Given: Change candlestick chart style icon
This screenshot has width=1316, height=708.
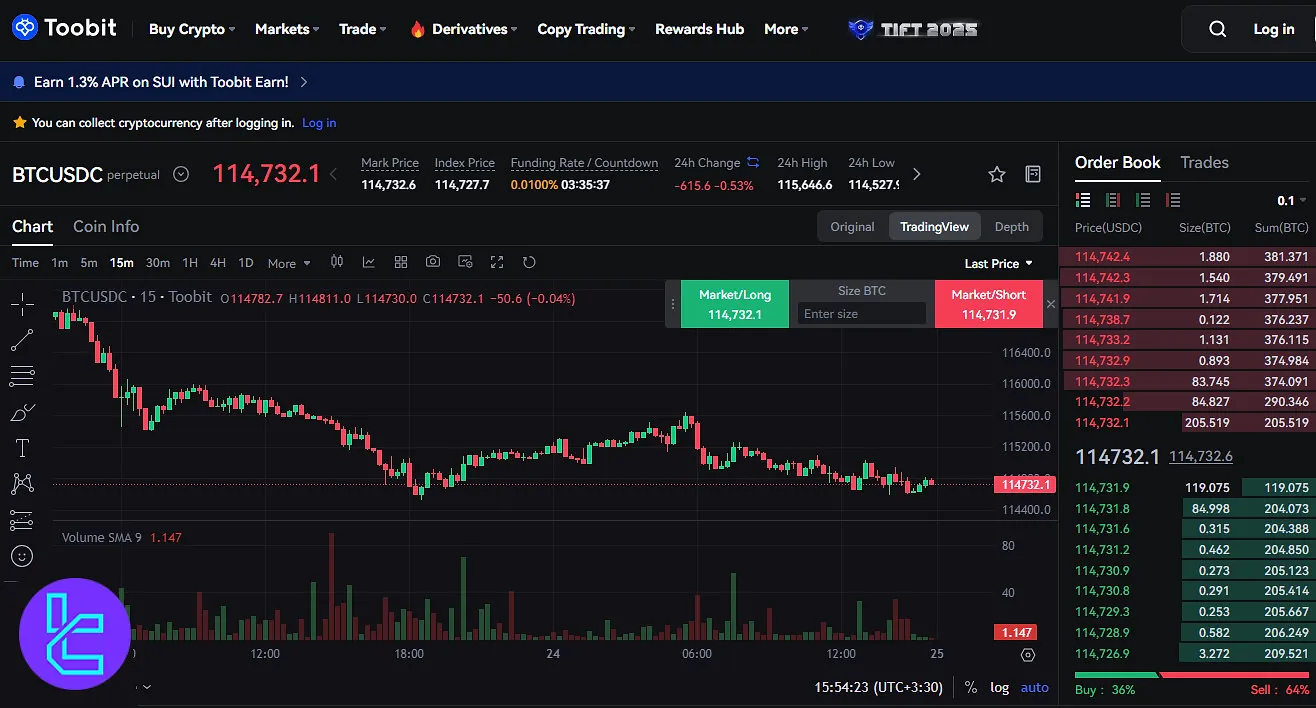Looking at the screenshot, I should (x=337, y=262).
